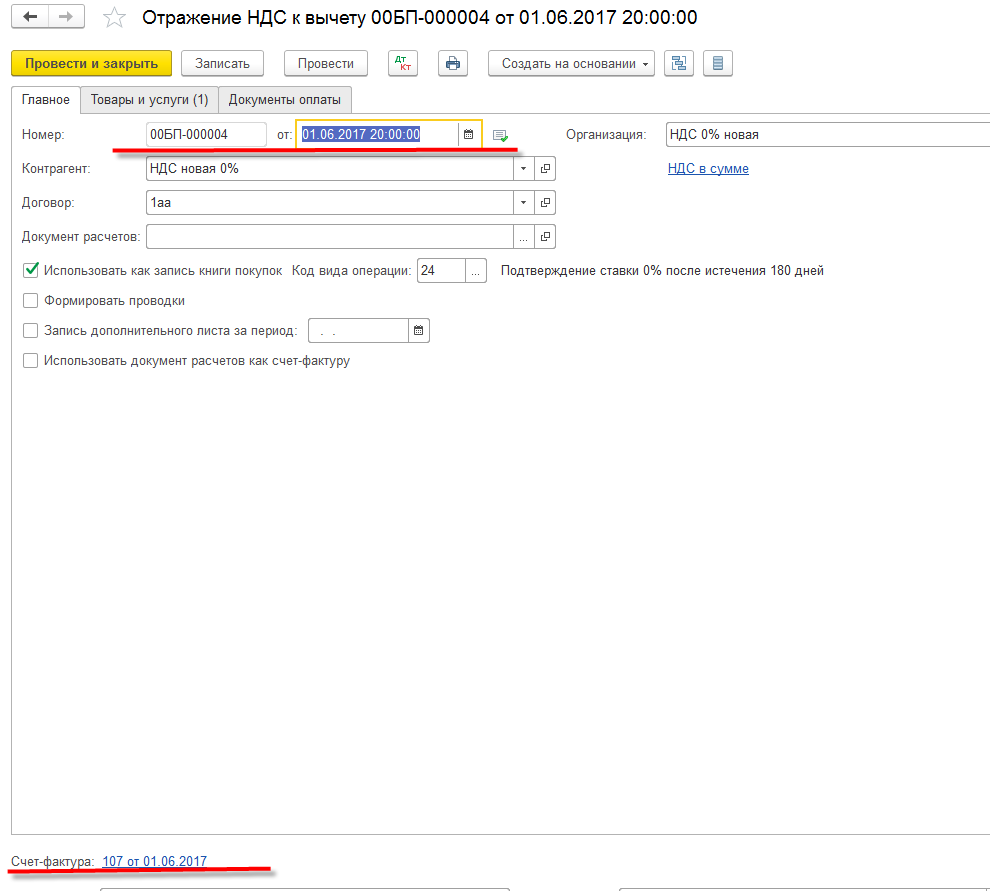The image size is (990, 891).
Task: Open the document structure icon
Action: tap(680, 63)
